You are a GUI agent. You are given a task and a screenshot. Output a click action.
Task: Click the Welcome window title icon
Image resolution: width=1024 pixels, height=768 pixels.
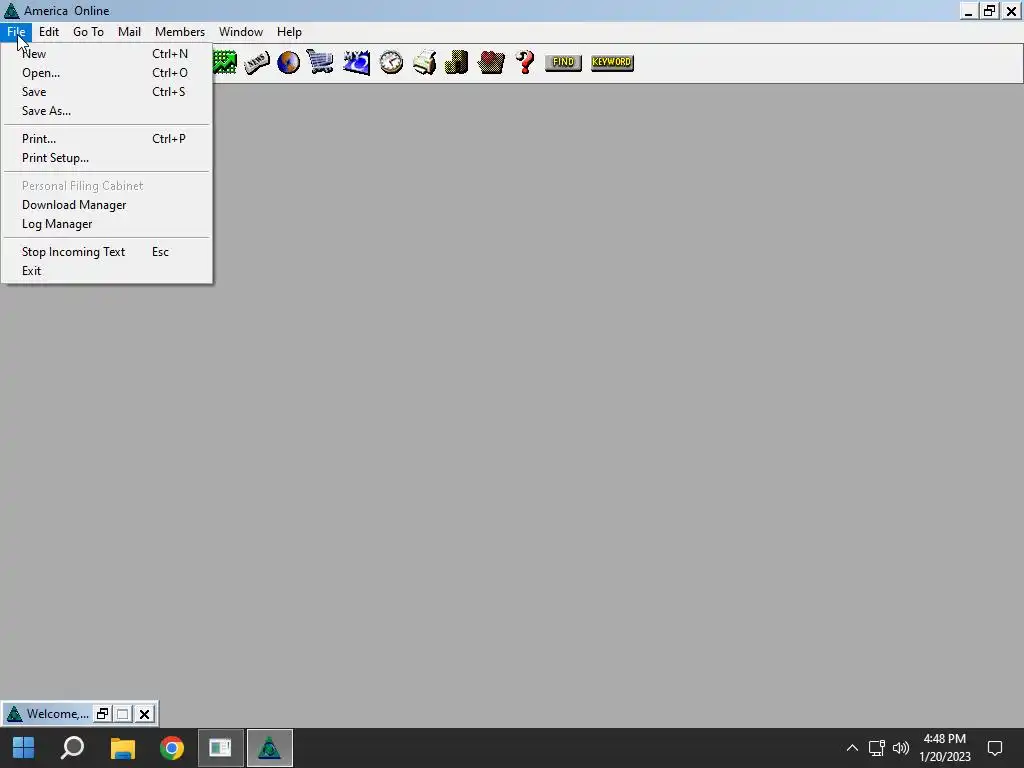[x=14, y=714]
